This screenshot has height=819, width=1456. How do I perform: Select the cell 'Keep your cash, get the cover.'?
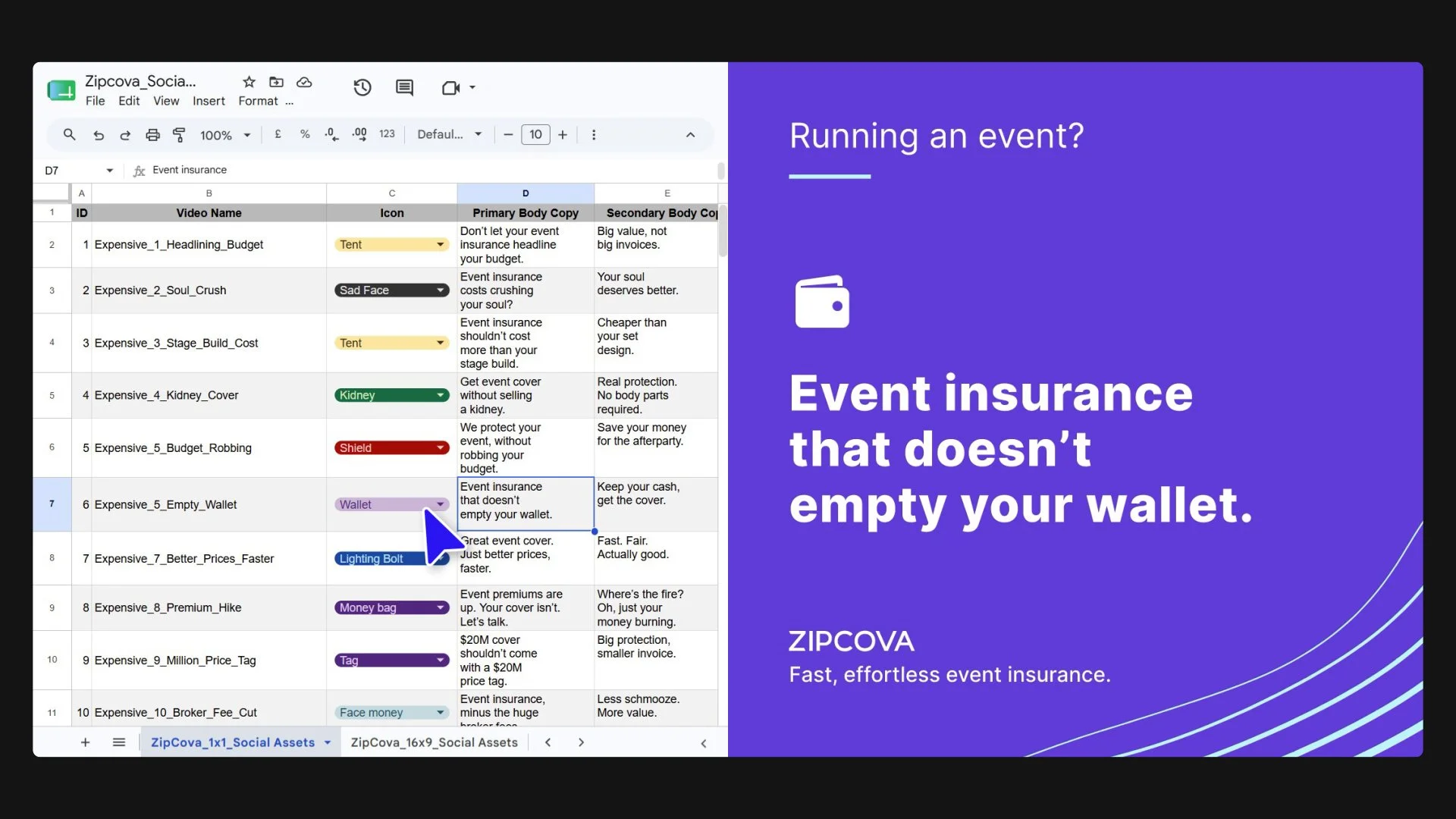pos(656,504)
